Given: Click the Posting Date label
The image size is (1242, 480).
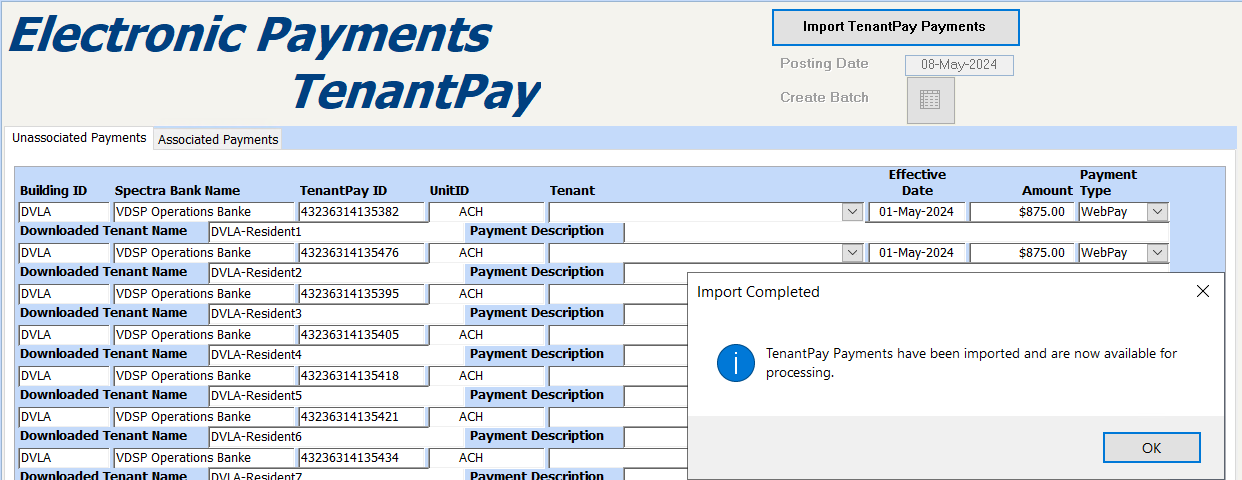Looking at the screenshot, I should pos(824,64).
